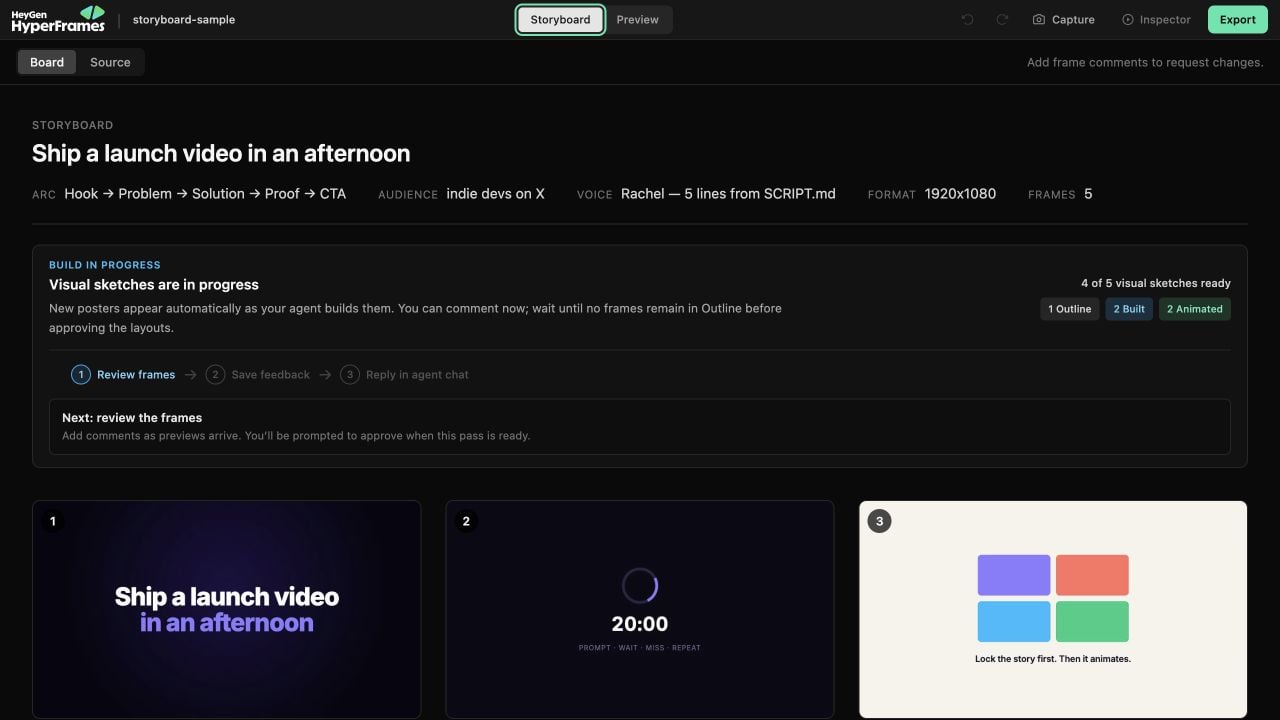
Task: Click the ARC value Hook → Problem → Solution
Action: pos(205,194)
